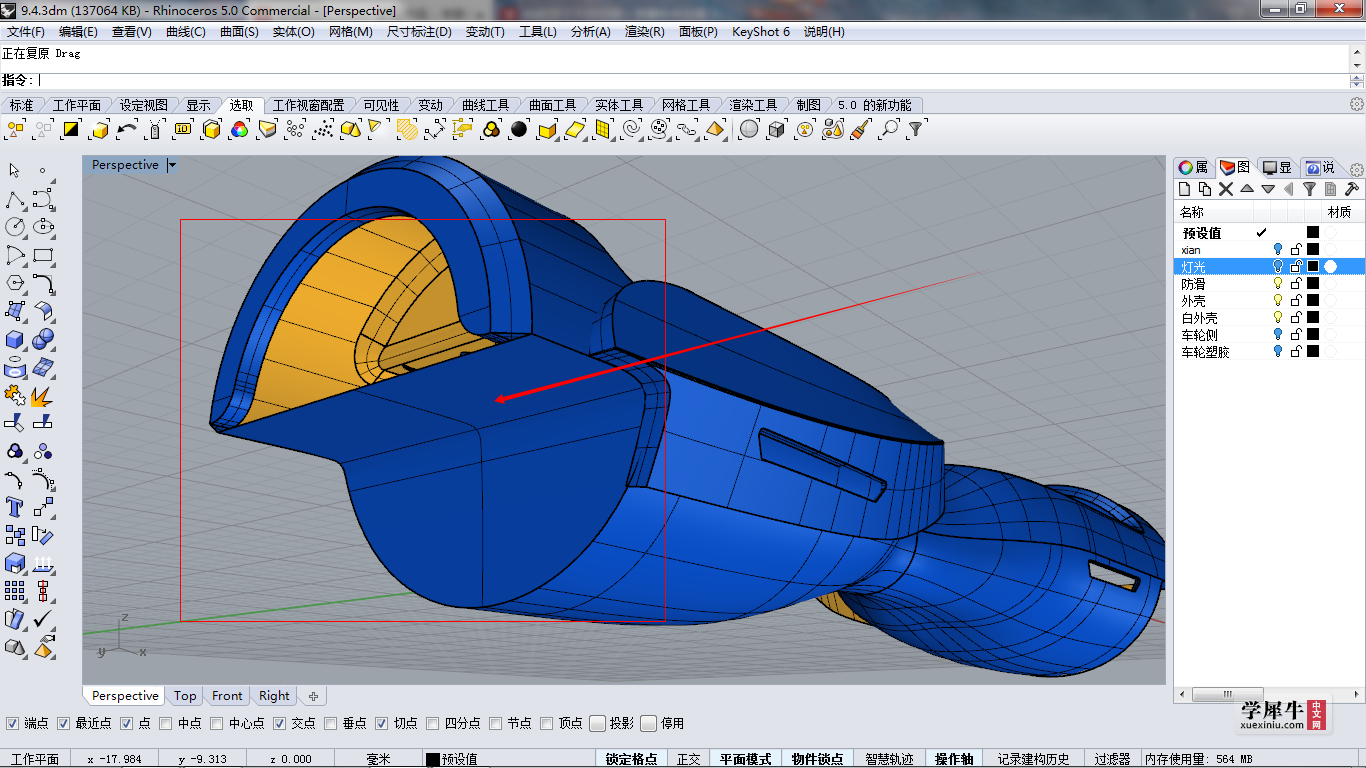
Task: Toggle the 切点 osnap checkbox
Action: (x=382, y=723)
